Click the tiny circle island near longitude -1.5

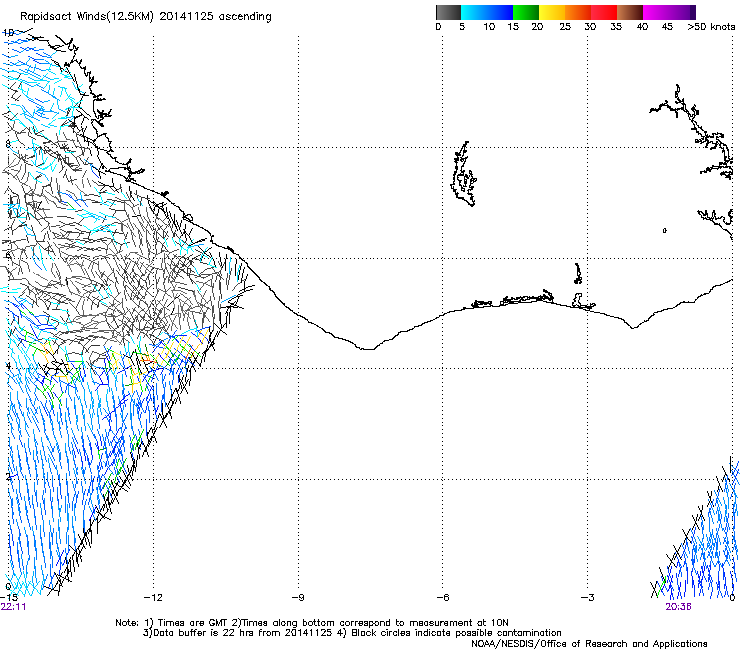click(664, 230)
